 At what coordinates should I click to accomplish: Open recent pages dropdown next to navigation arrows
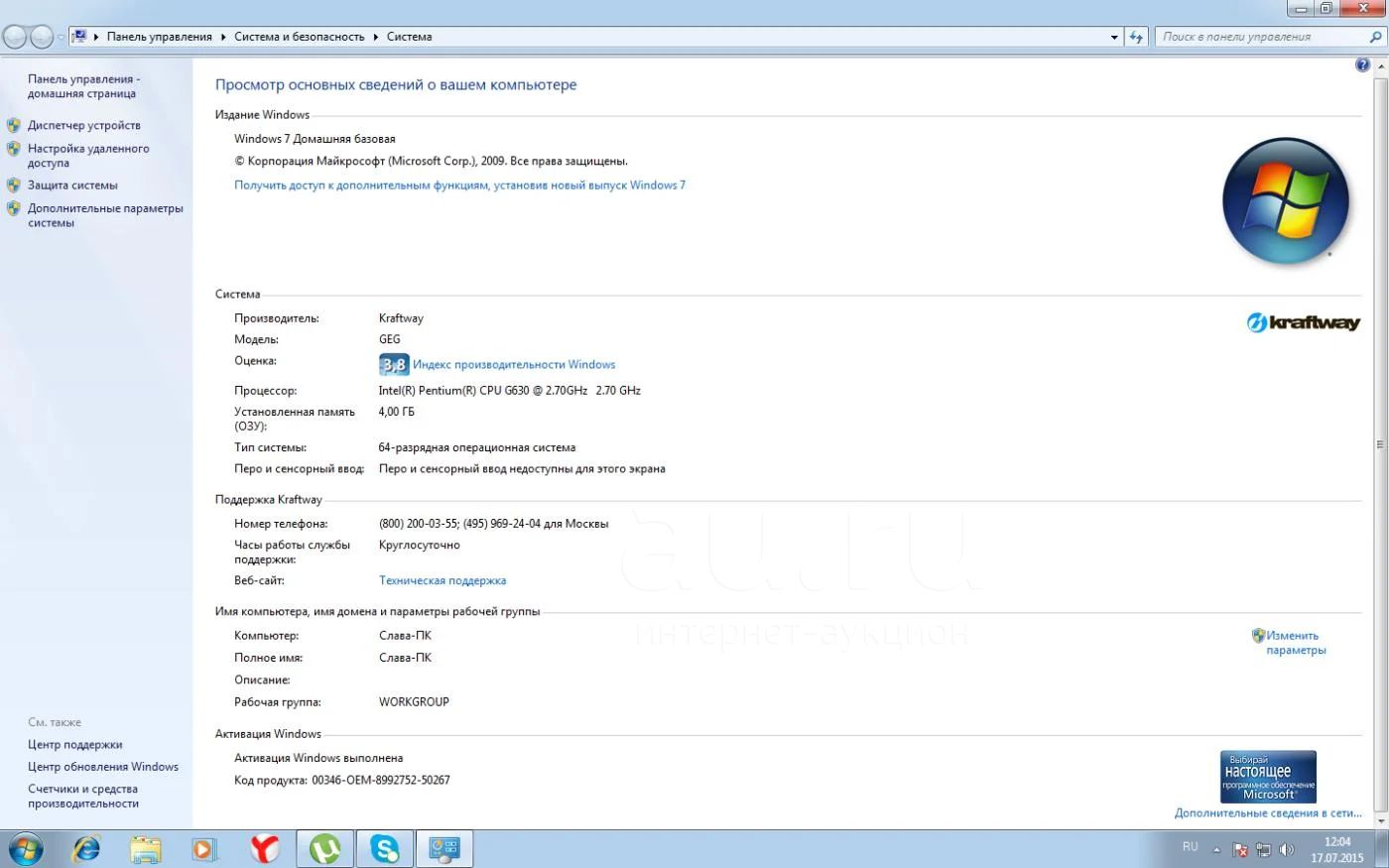point(61,38)
